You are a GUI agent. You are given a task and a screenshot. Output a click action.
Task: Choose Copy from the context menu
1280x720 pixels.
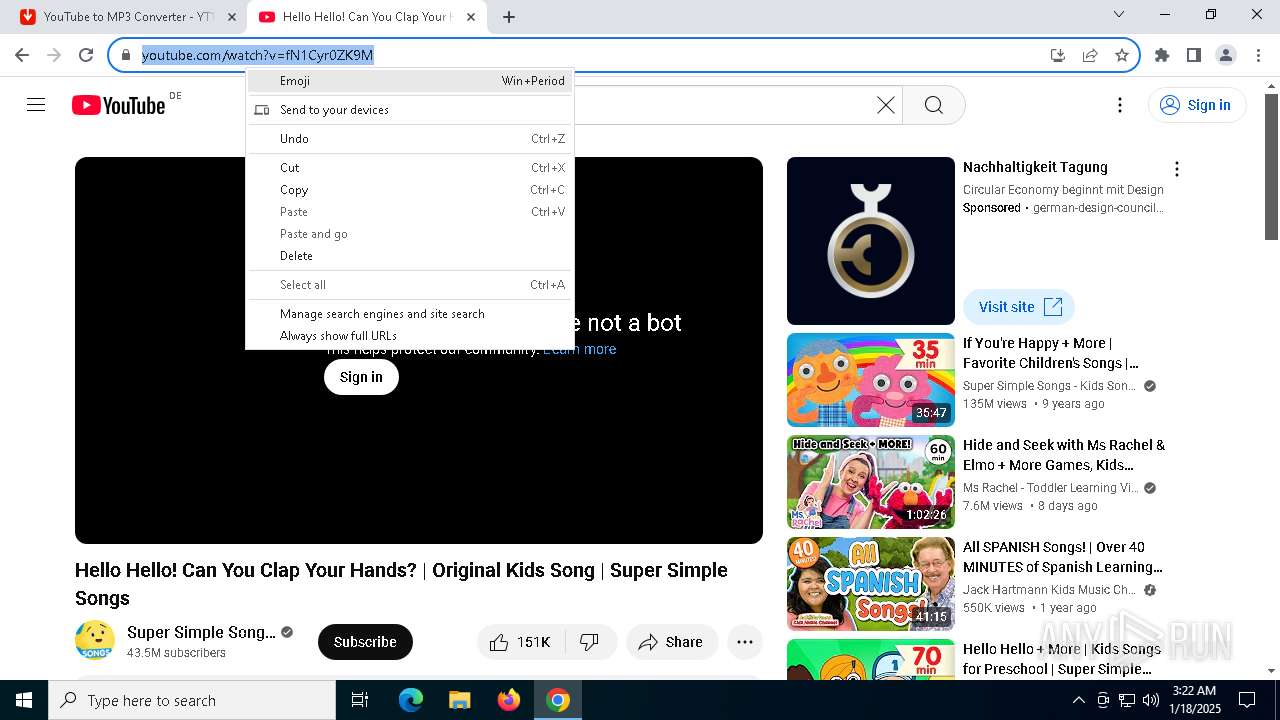410,190
